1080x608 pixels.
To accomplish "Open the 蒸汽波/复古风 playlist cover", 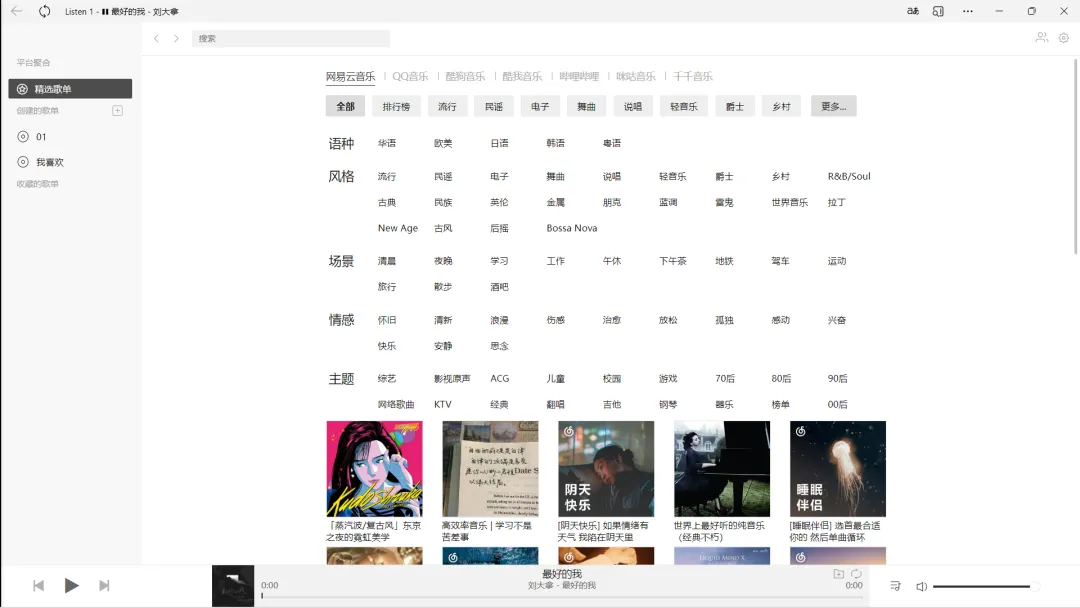I will 375,469.
